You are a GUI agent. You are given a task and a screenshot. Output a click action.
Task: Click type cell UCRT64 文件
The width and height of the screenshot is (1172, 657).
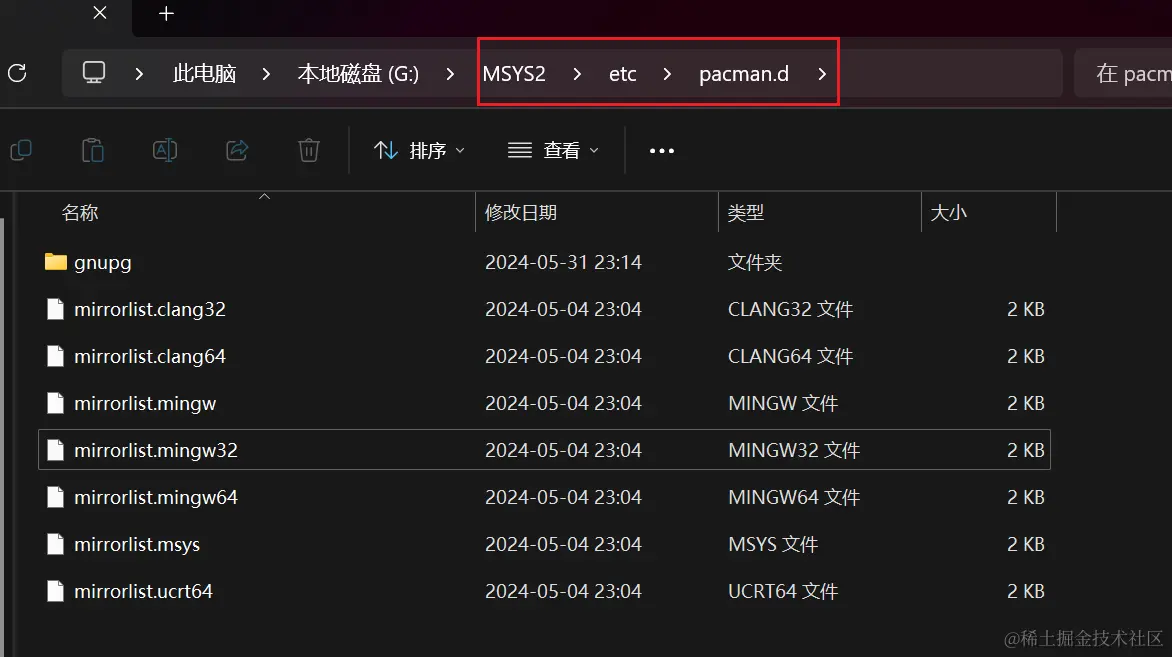tap(783, 591)
